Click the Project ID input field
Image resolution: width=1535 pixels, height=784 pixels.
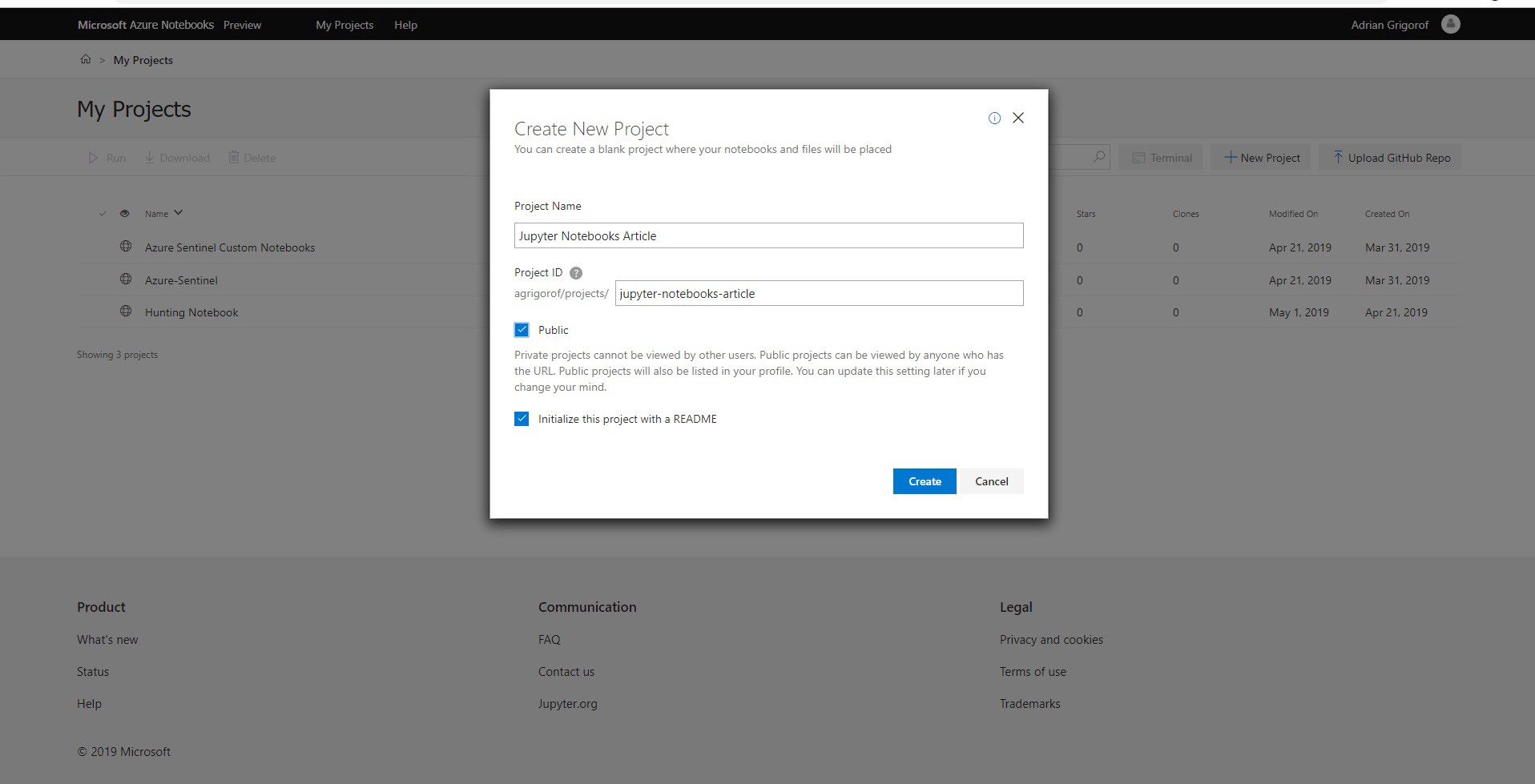point(819,293)
